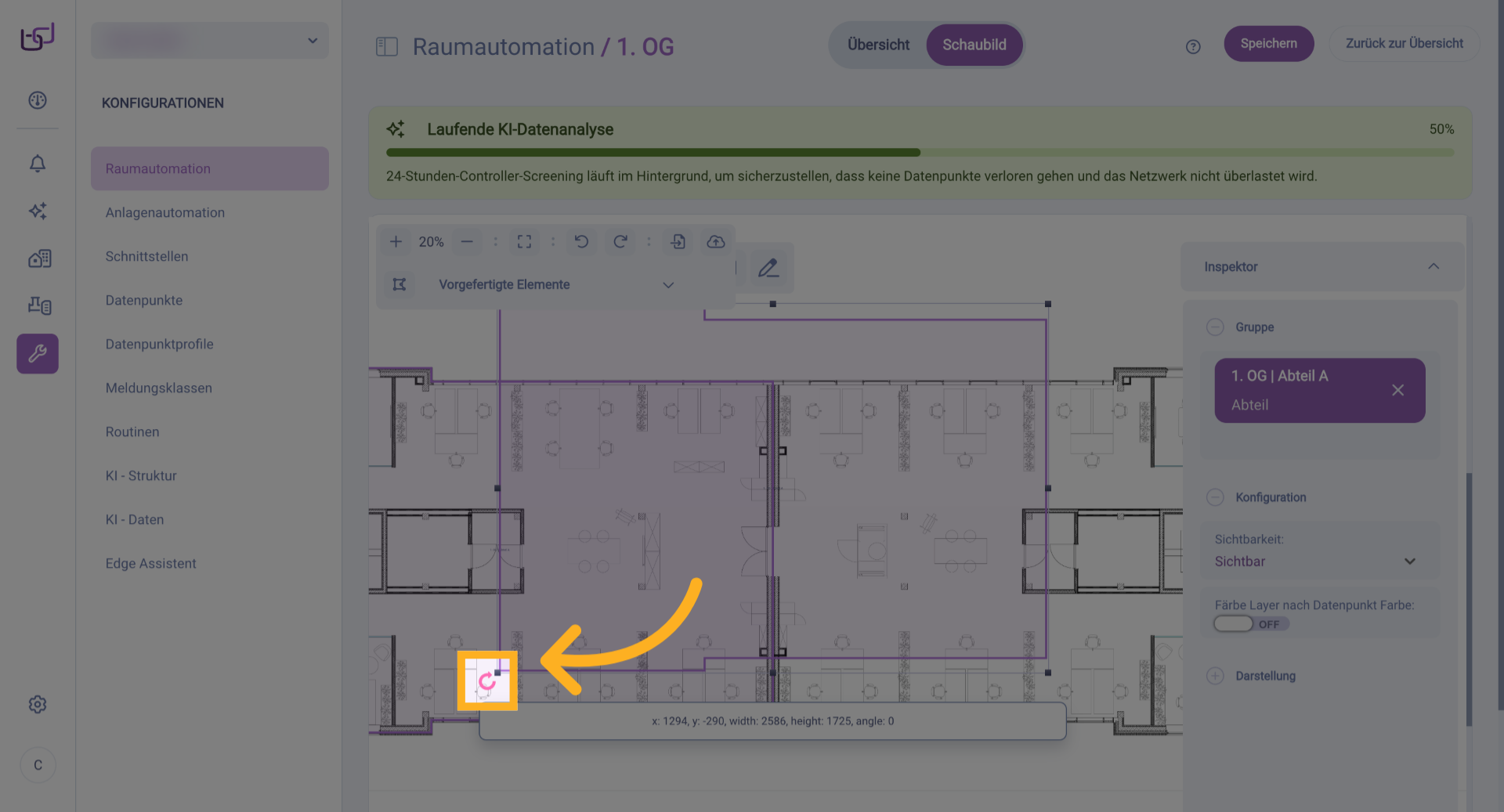The height and width of the screenshot is (812, 1504).
Task: Click the fit to screen icon
Action: pyautogui.click(x=524, y=242)
